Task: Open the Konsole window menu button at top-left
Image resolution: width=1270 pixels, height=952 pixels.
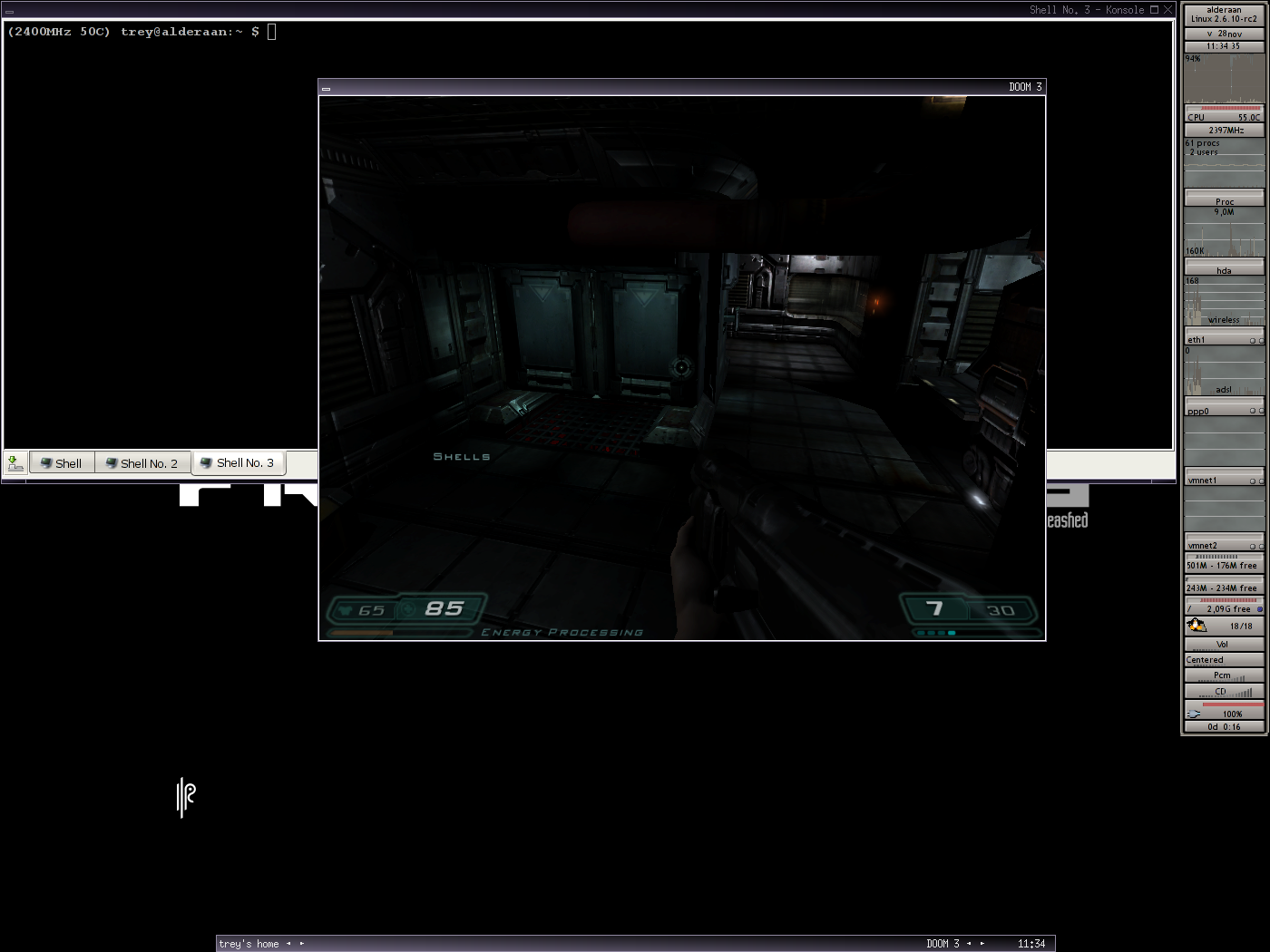Action: click(9, 11)
